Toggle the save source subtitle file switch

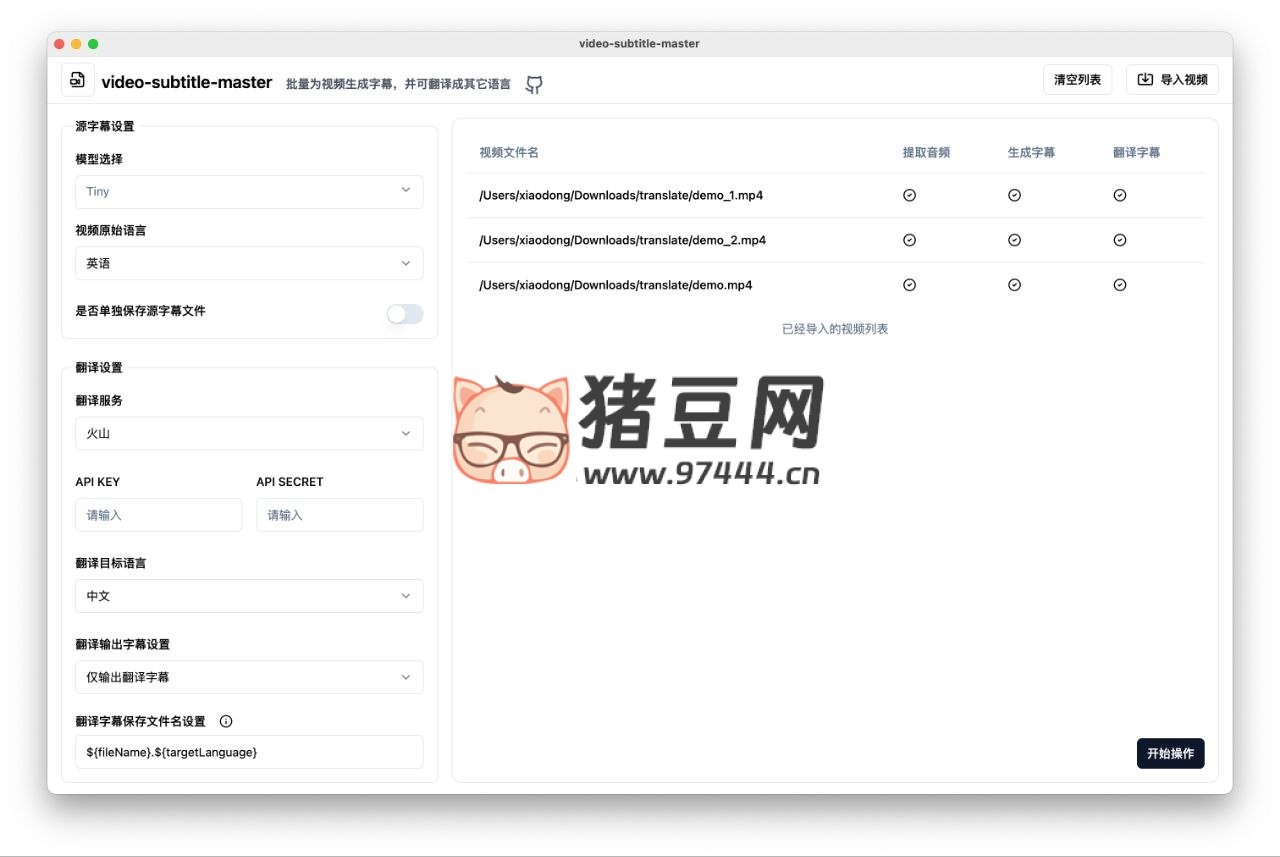click(x=405, y=314)
